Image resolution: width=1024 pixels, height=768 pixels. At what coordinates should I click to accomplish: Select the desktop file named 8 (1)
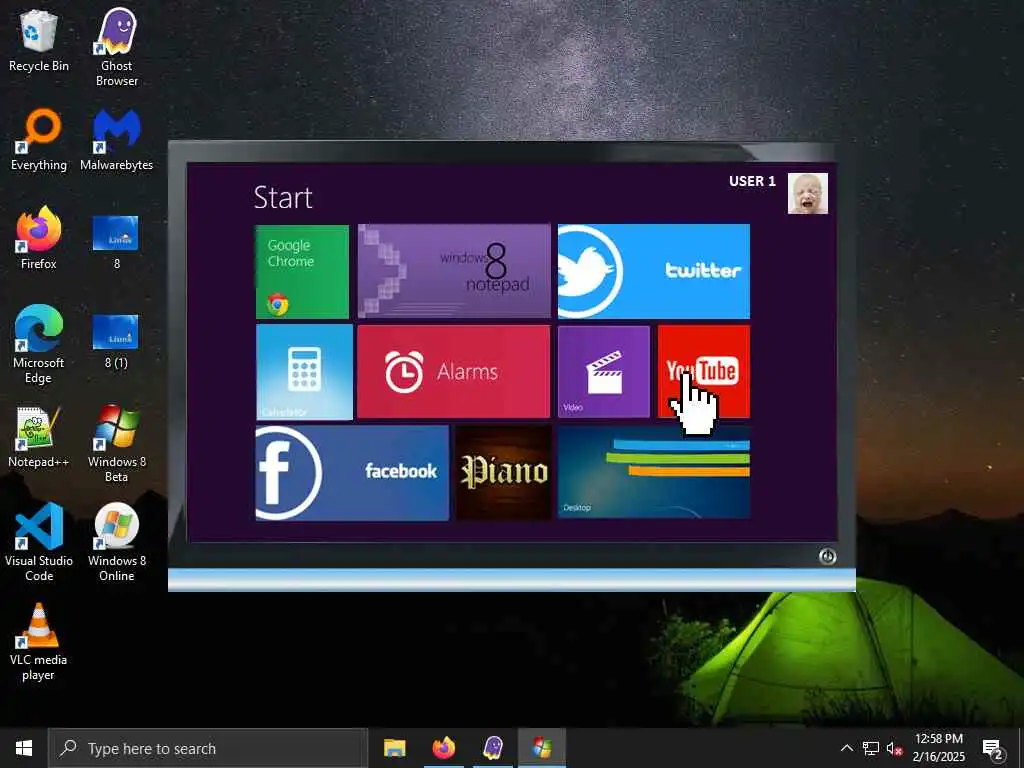point(116,341)
